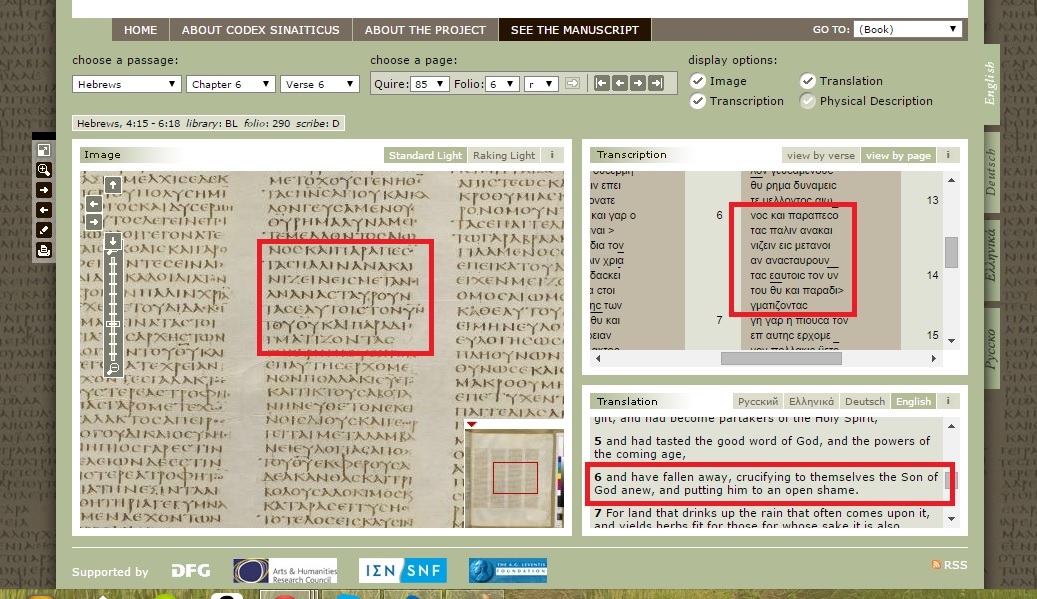Click the SNF supporter logo

pos(402,570)
